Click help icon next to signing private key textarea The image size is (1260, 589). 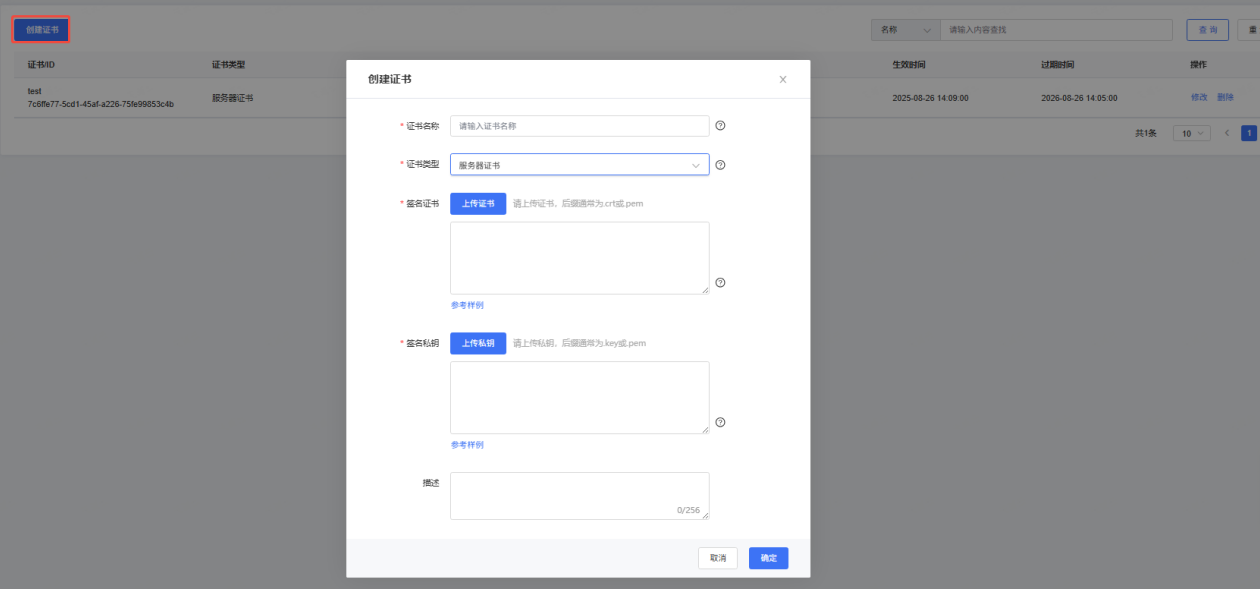tap(720, 422)
